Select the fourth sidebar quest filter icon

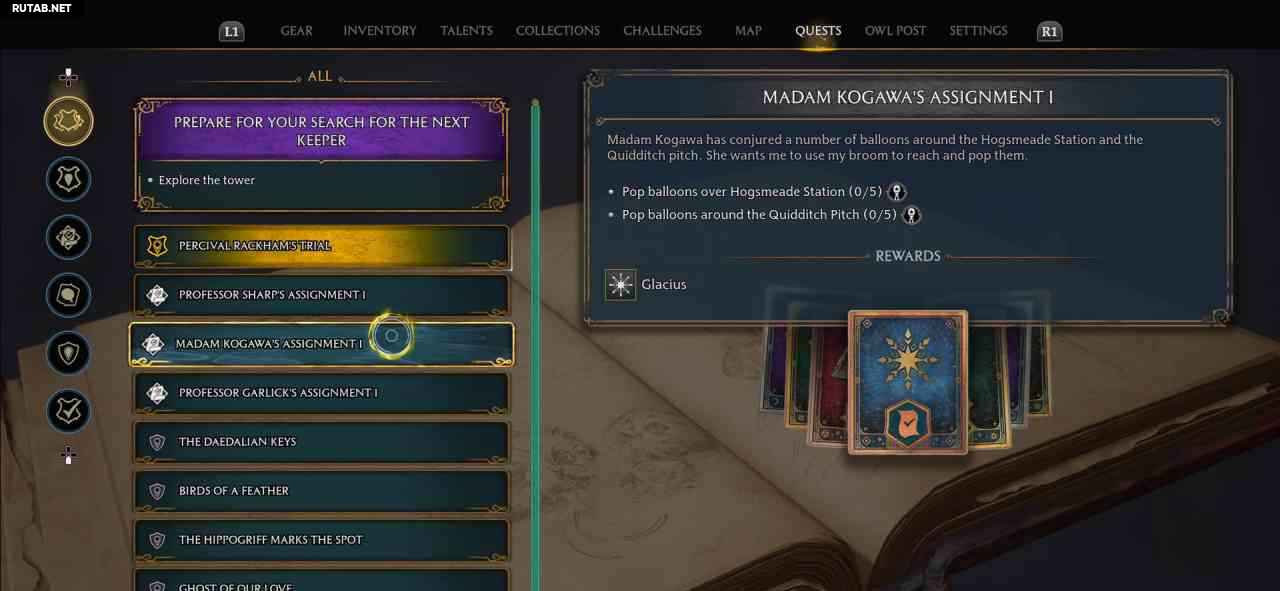click(68, 296)
